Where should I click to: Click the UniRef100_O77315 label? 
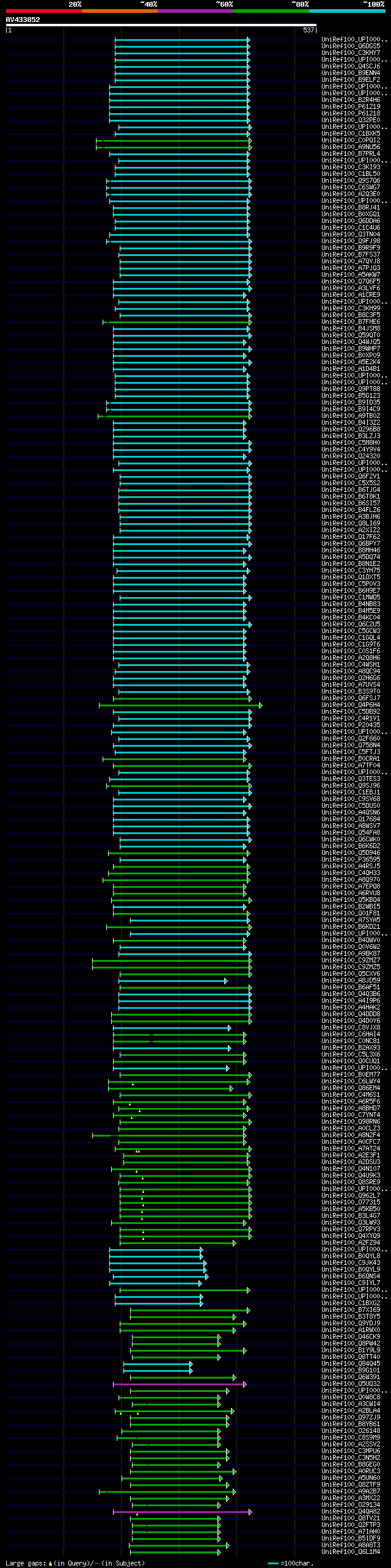tap(351, 1203)
